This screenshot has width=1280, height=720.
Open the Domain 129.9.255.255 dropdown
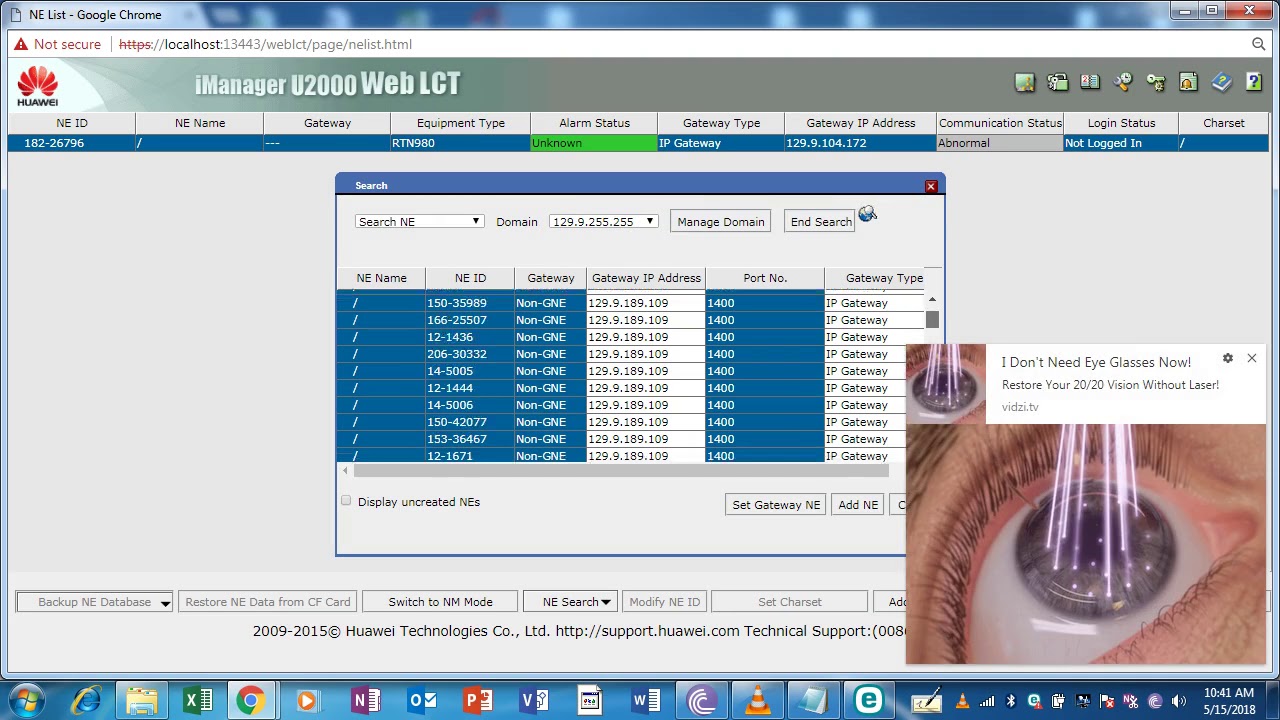point(603,222)
